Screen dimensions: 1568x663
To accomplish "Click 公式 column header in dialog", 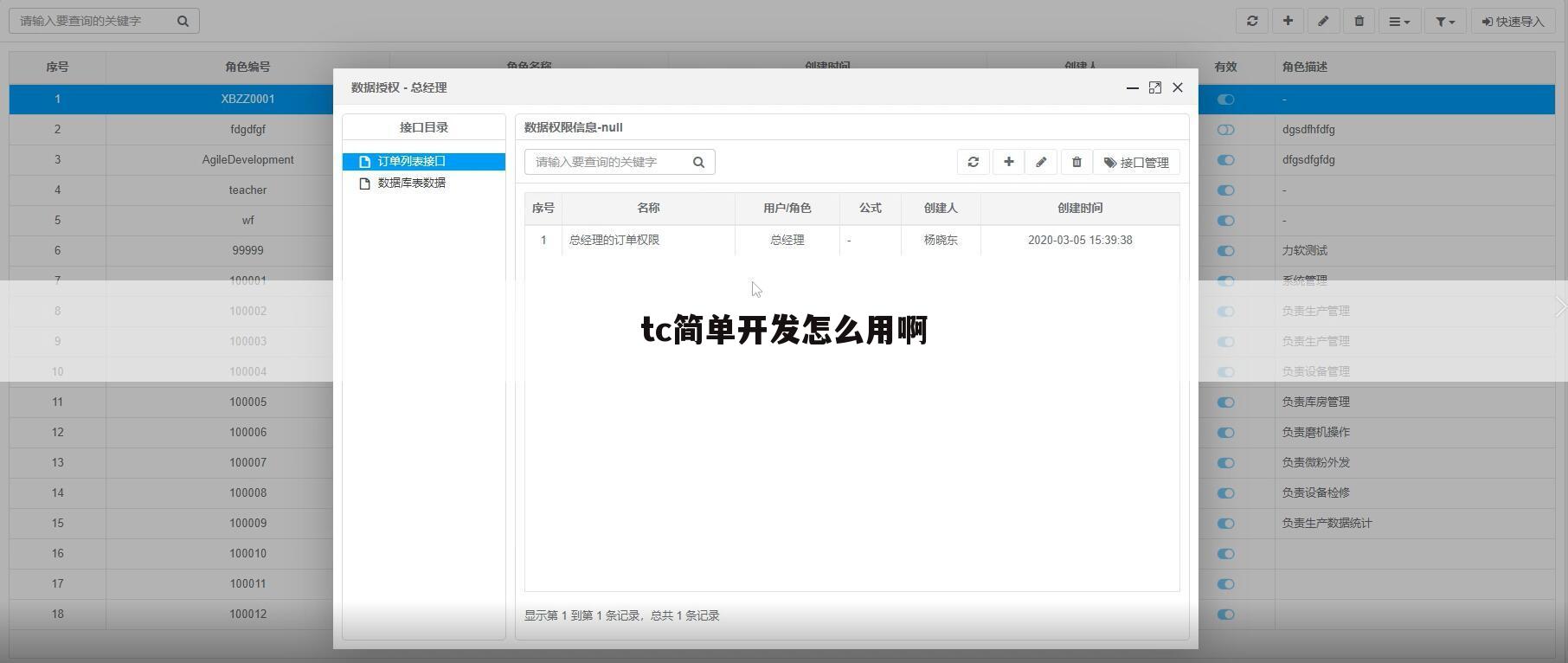I will coord(870,208).
